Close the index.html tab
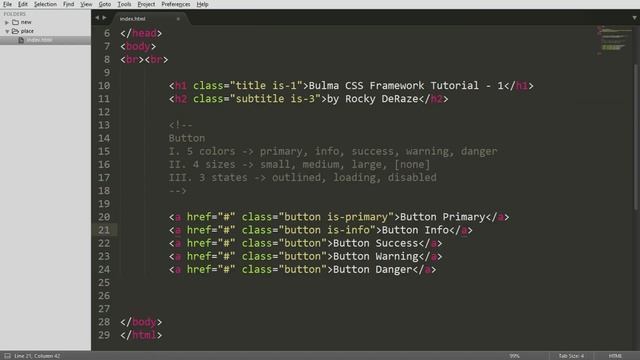Image resolution: width=640 pixels, height=360 pixels. click(178, 19)
